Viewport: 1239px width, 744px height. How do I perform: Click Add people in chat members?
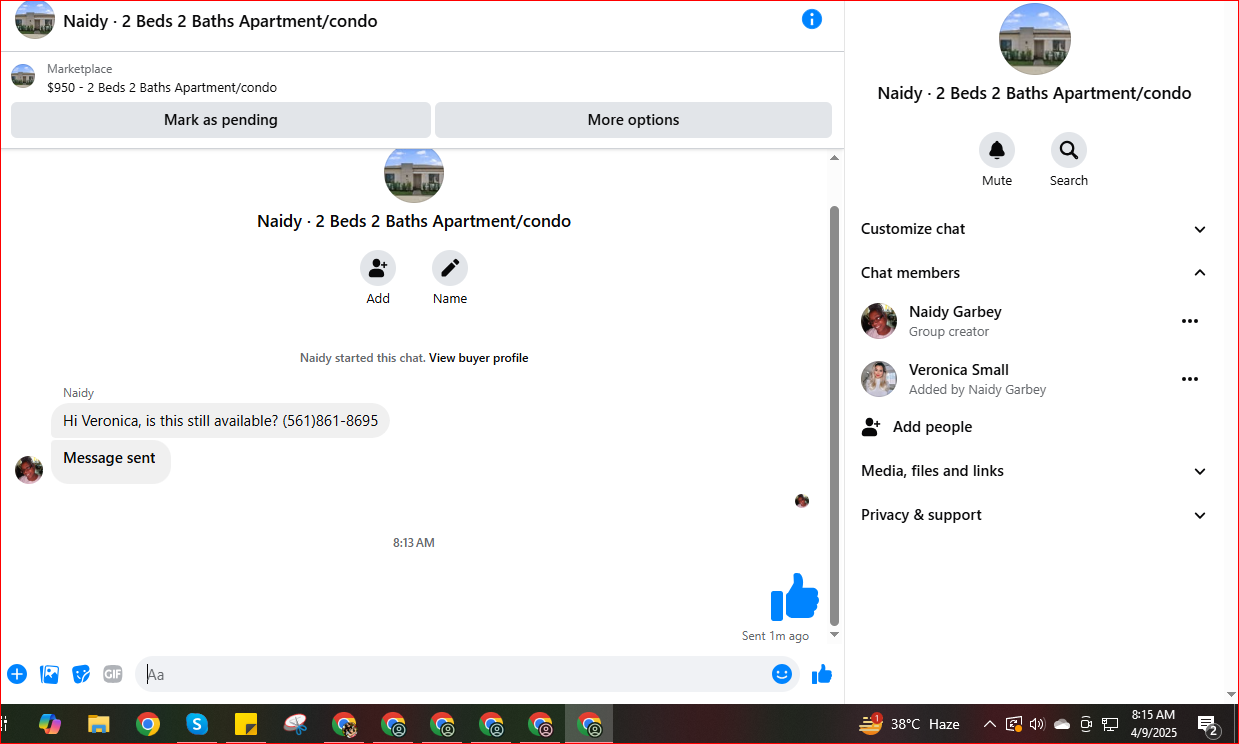tap(932, 427)
